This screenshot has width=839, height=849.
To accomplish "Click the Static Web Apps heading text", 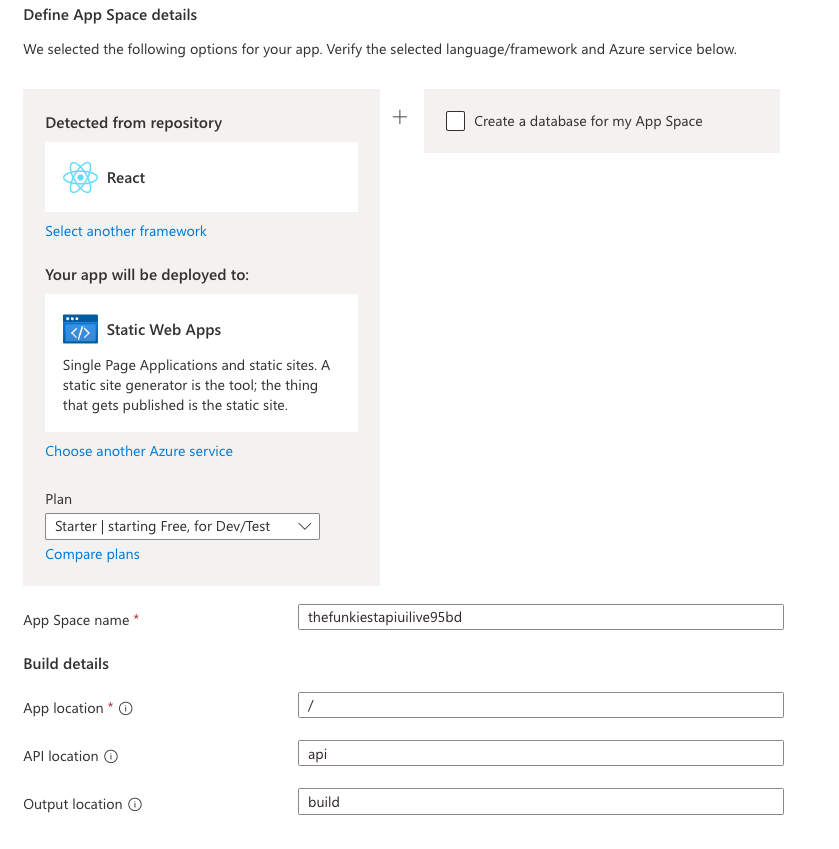I will (164, 330).
